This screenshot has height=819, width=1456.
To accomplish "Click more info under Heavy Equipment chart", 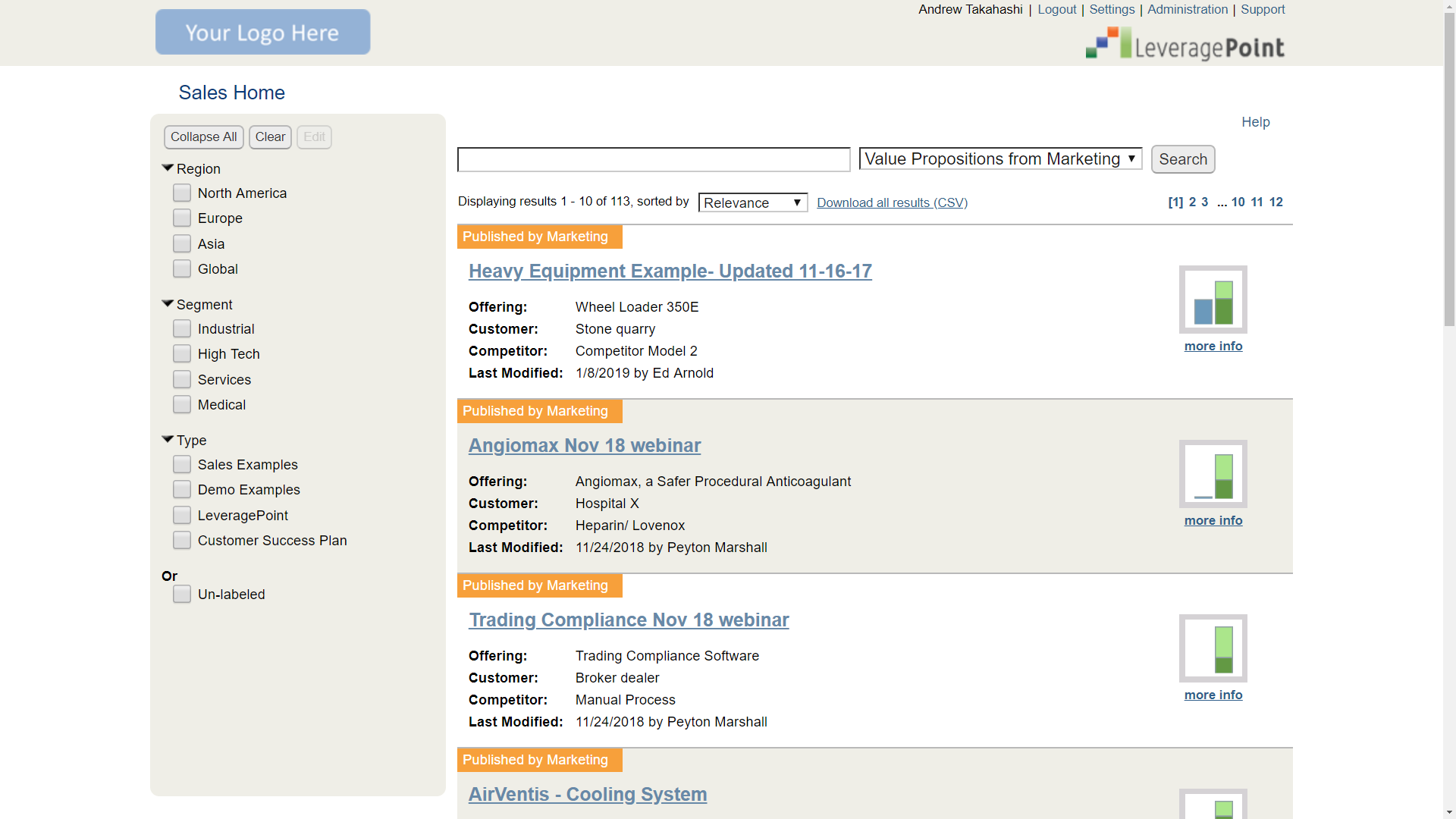I will [1213, 346].
